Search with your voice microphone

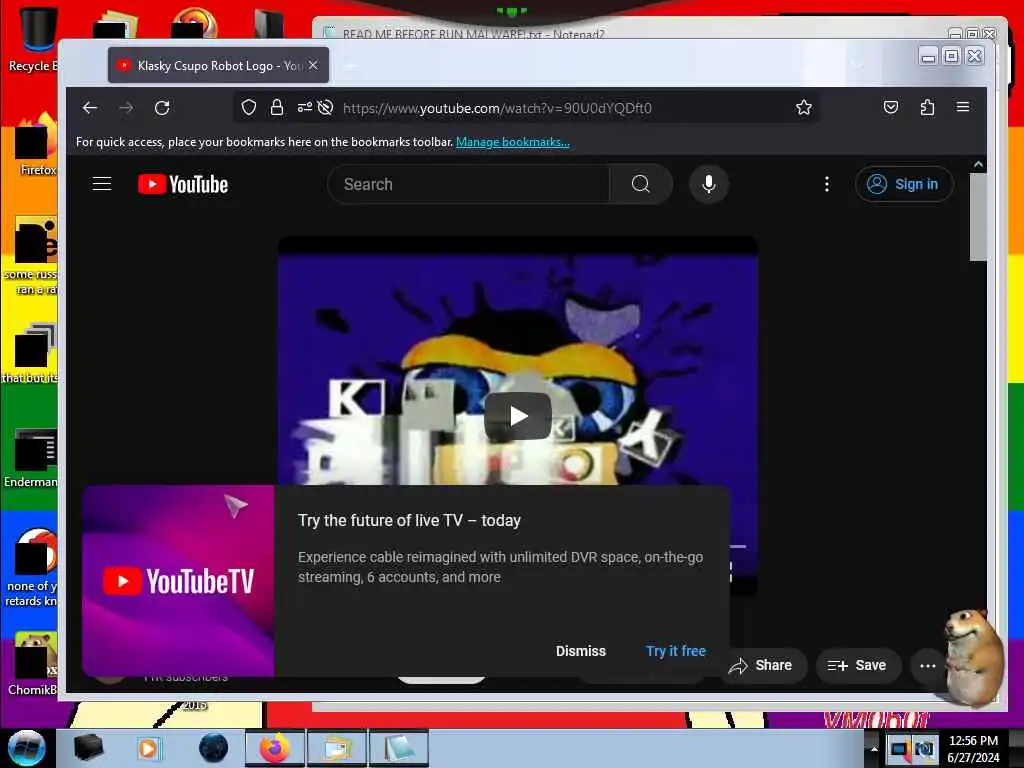[x=709, y=184]
